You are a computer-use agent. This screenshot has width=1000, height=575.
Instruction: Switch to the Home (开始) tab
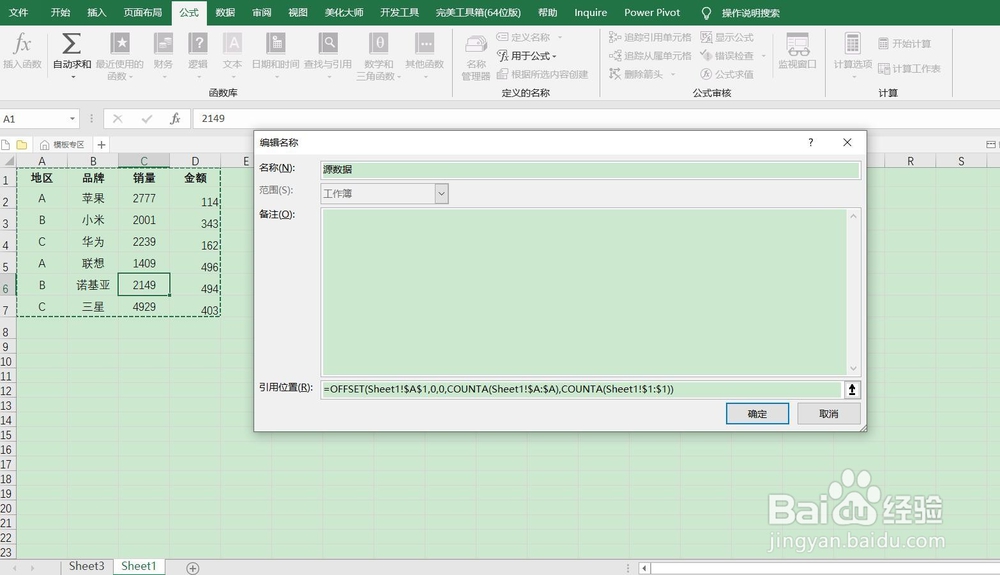[x=61, y=13]
